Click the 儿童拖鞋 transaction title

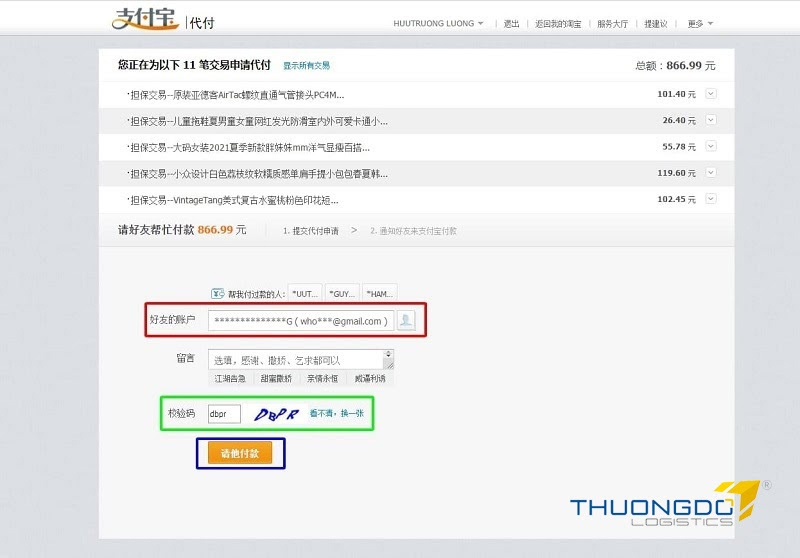coord(258,121)
